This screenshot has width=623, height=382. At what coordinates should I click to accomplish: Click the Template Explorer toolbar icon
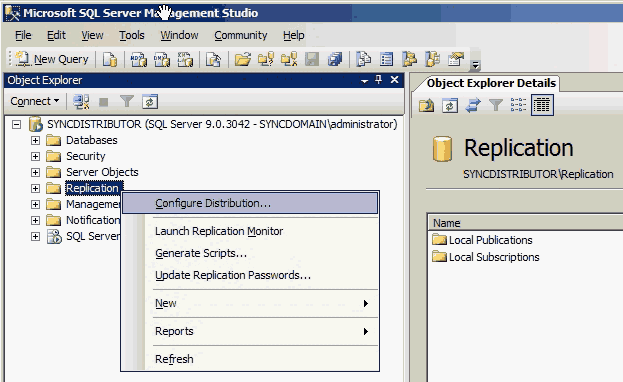point(433,59)
